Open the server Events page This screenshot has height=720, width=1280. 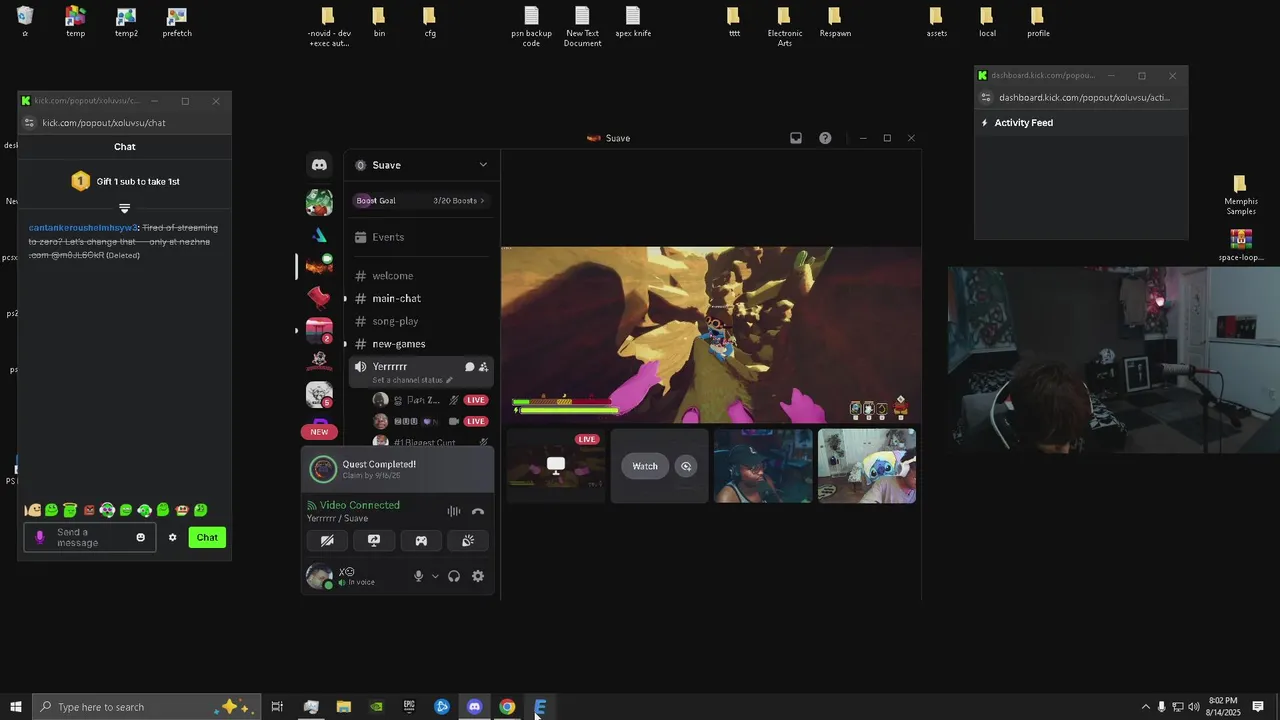[420, 237]
